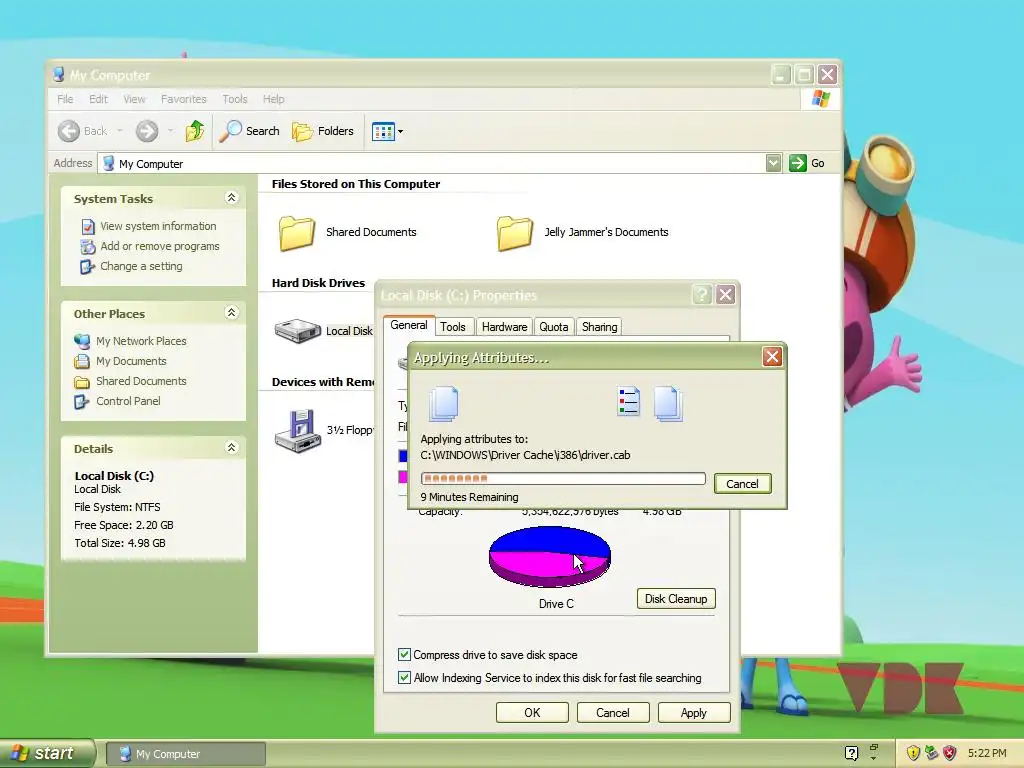This screenshot has width=1024, height=768.
Task: Click the yellow security shield tray icon
Action: tap(913, 753)
